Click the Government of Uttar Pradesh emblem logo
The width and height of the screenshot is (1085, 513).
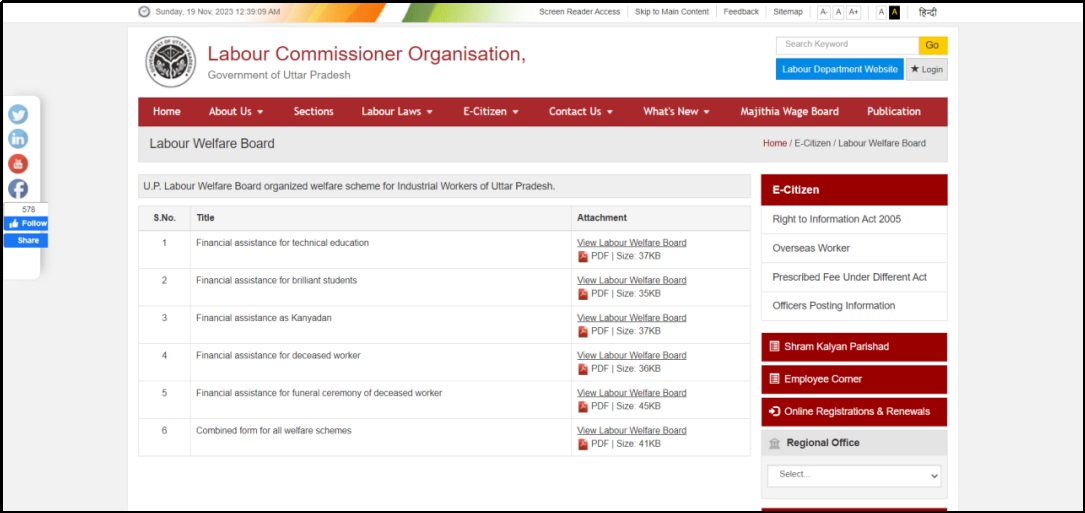coord(170,62)
